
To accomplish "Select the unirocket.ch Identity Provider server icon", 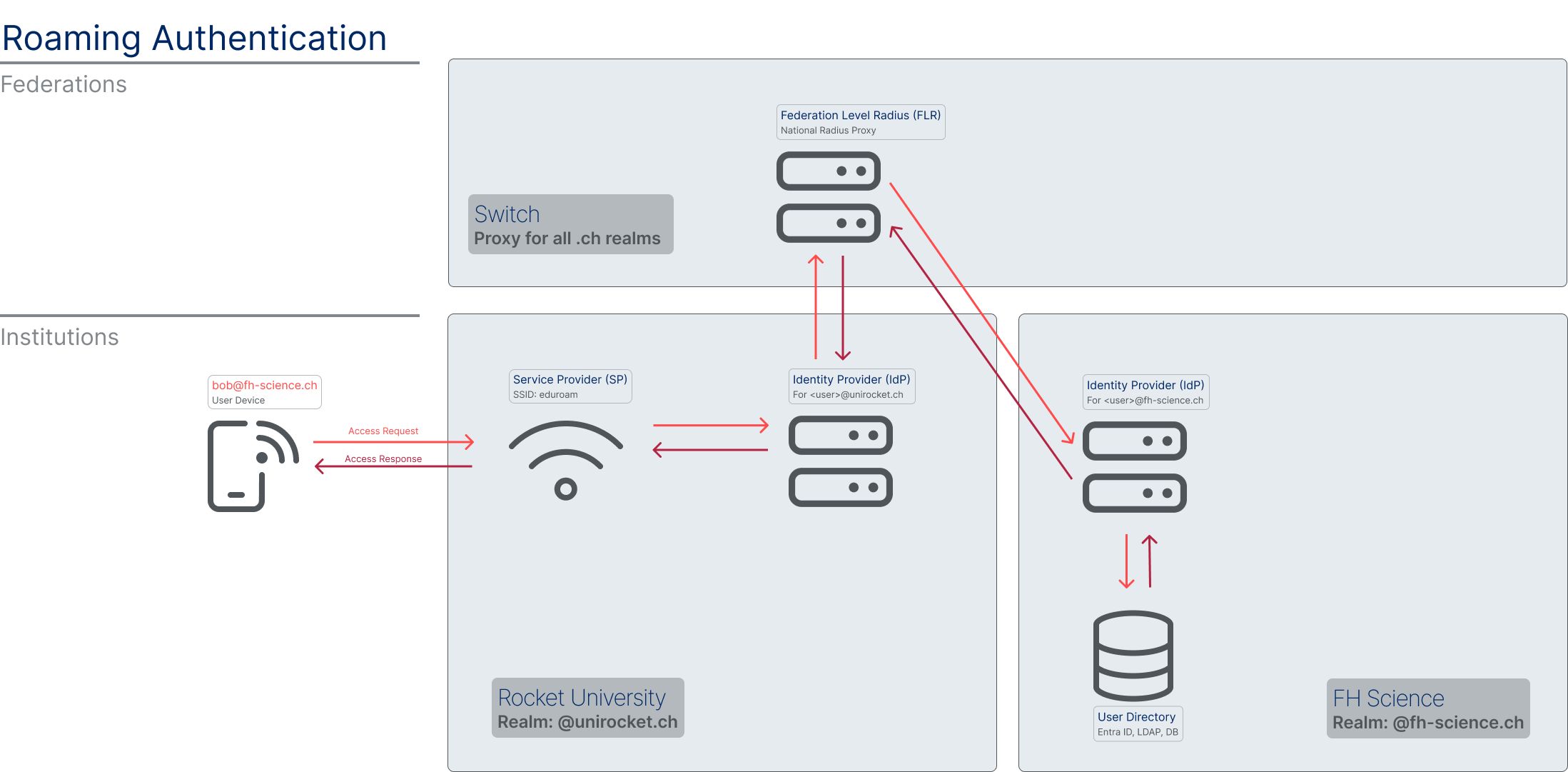I will click(x=840, y=461).
